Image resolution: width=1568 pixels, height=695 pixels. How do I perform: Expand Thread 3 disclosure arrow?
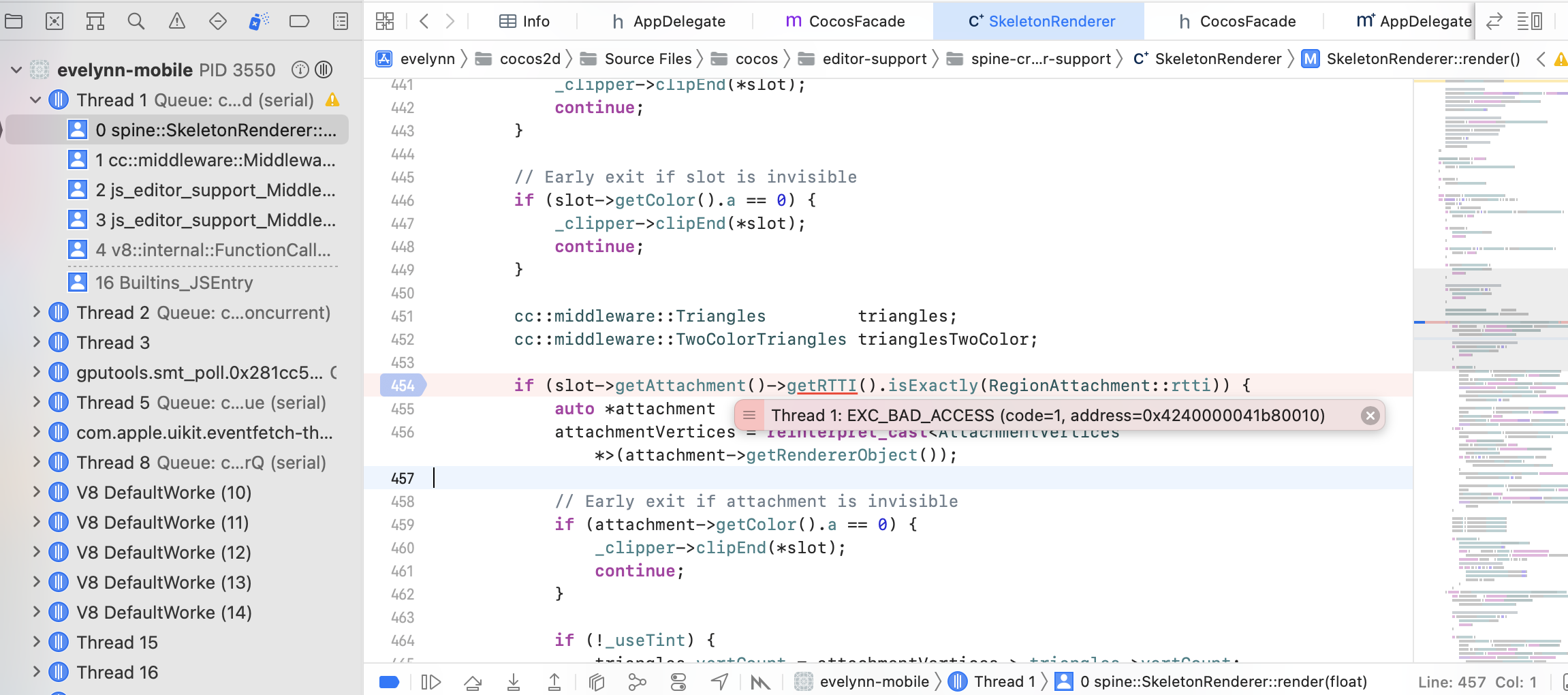pos(37,343)
